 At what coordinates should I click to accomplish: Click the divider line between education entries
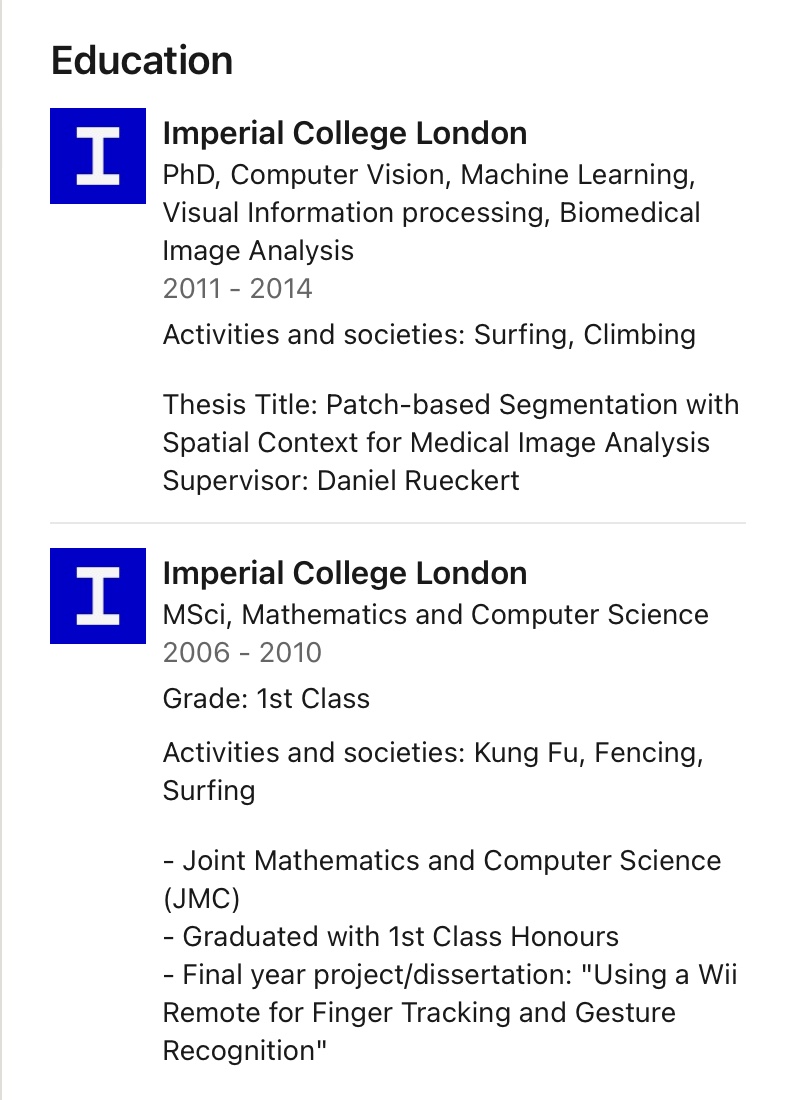(x=398, y=523)
